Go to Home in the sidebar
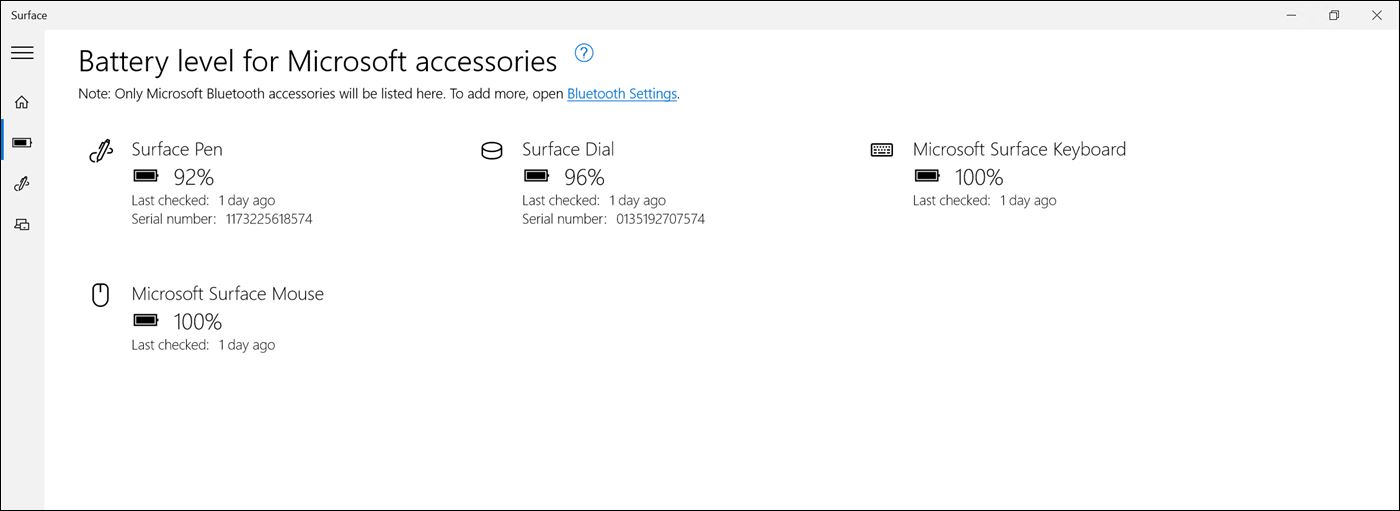This screenshot has width=1400, height=511. tap(22, 102)
